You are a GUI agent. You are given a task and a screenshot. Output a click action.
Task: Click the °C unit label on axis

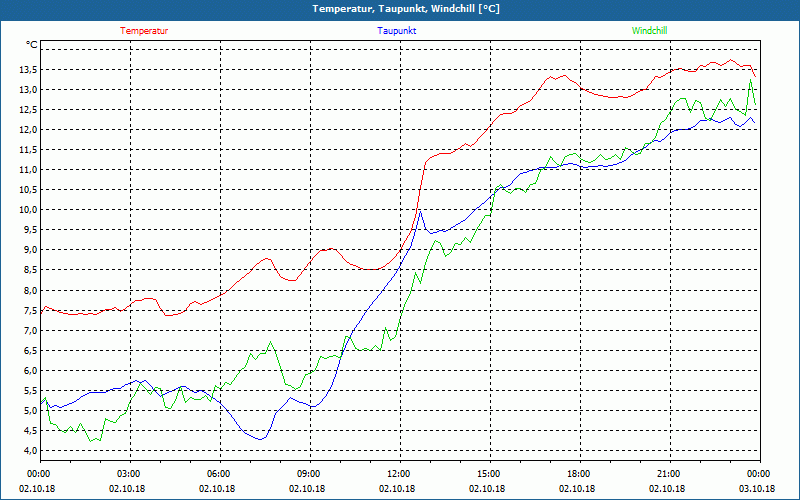pos(32,45)
